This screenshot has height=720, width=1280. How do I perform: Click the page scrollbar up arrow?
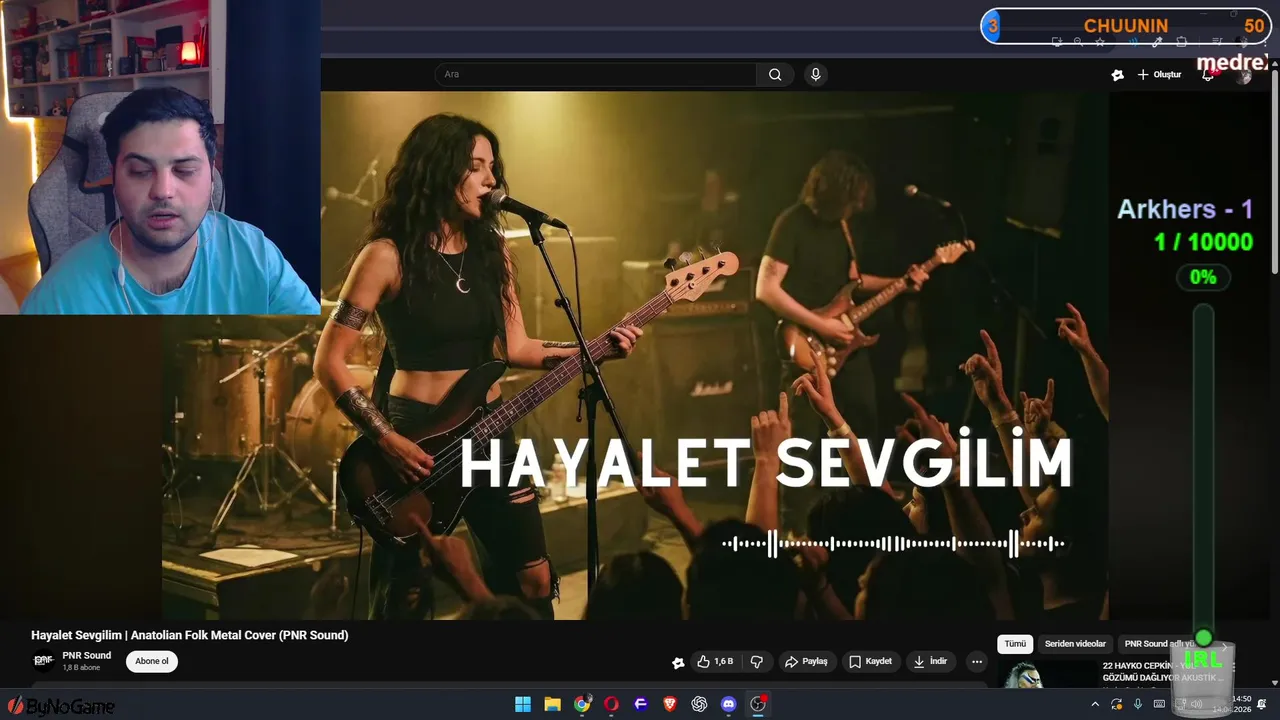tap(1274, 64)
